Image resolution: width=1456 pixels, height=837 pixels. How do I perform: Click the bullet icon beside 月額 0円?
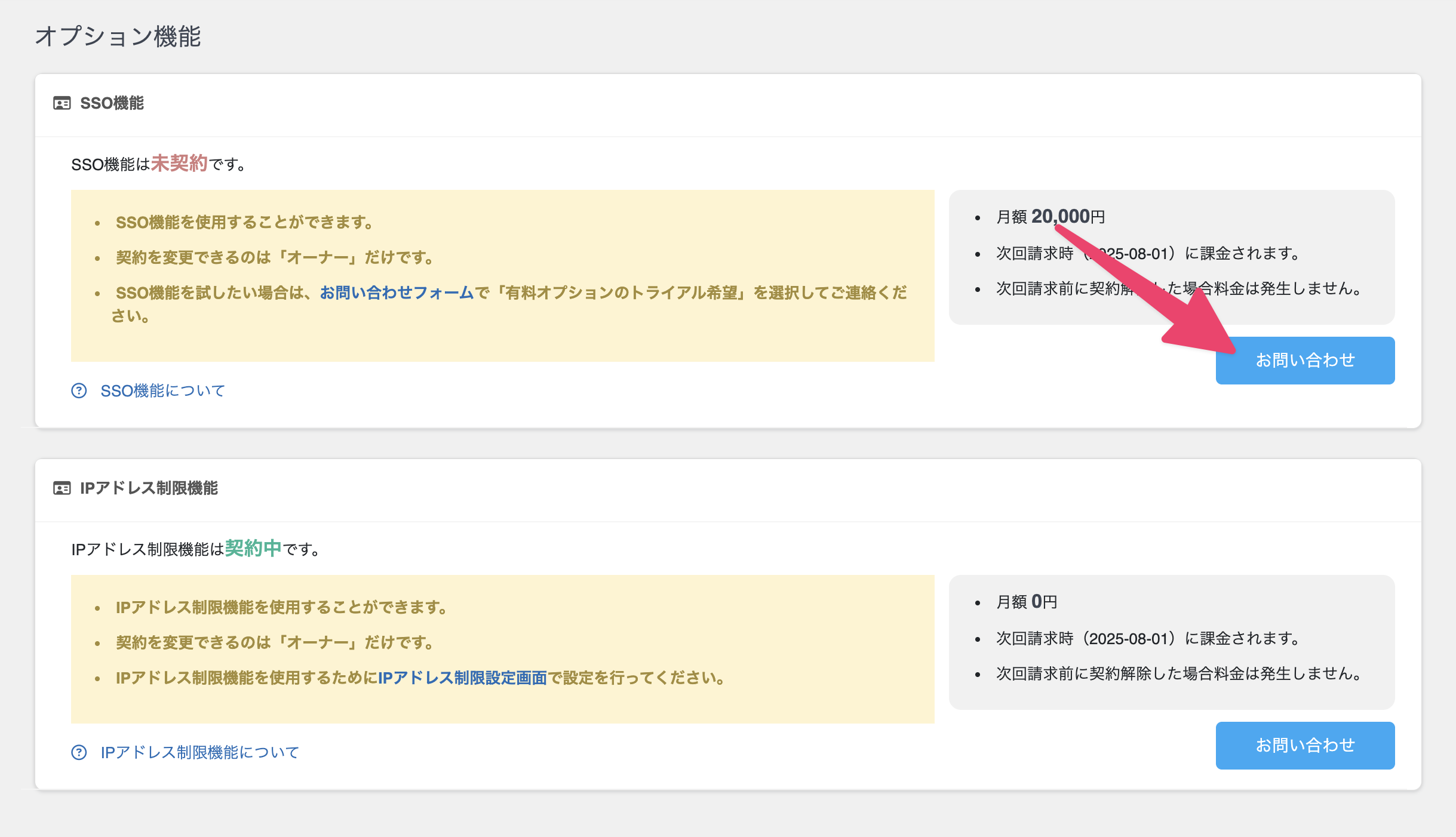pyautogui.click(x=978, y=602)
